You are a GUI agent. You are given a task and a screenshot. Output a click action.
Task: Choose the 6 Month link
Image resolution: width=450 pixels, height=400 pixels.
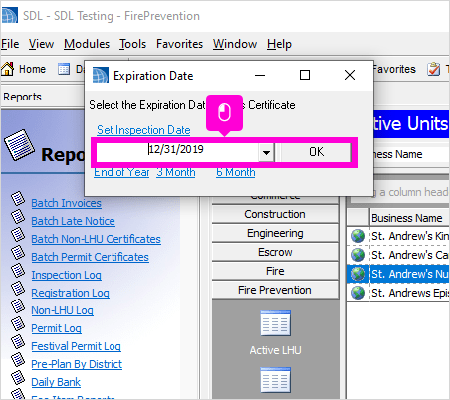tap(236, 172)
